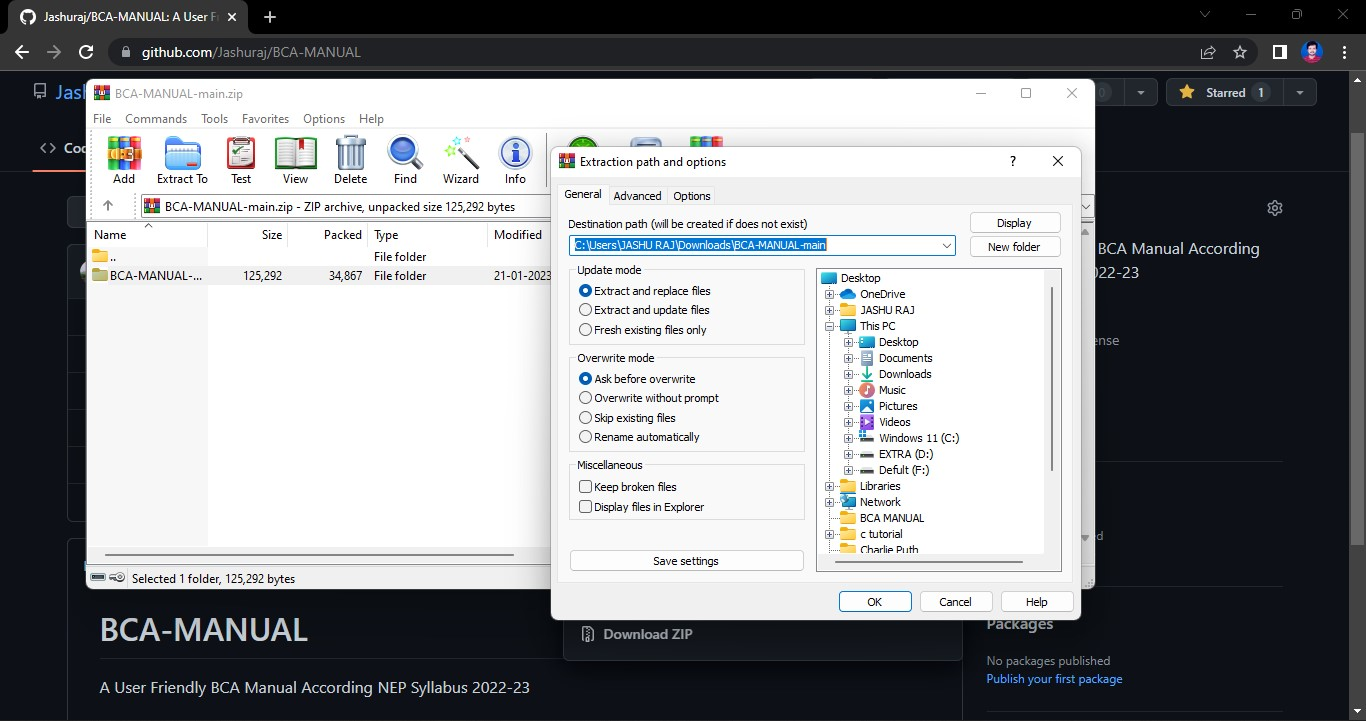Click the question mark help icon in dialog
The image size is (1366, 721).
(1012, 161)
